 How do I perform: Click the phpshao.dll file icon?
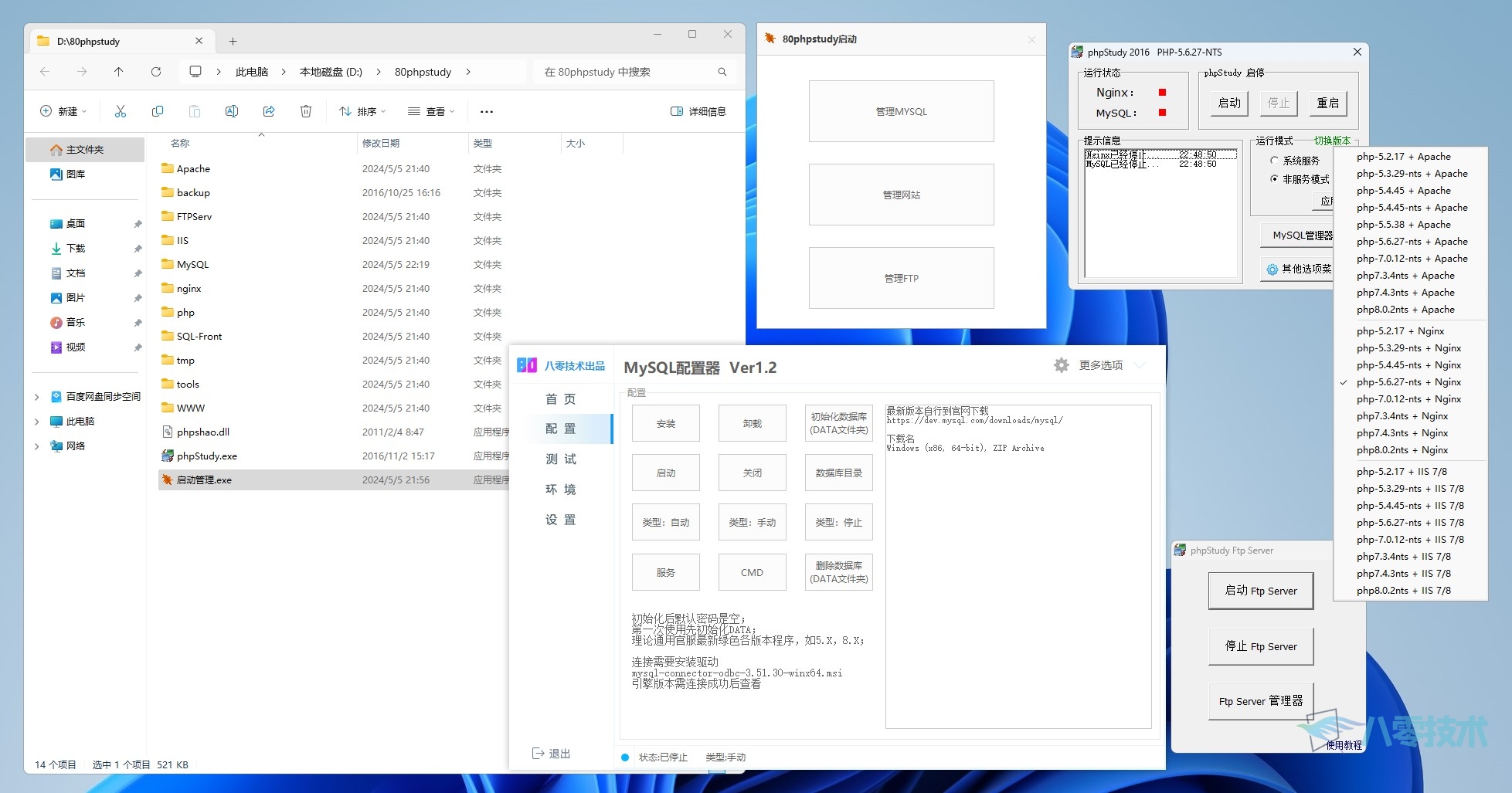[x=167, y=432]
